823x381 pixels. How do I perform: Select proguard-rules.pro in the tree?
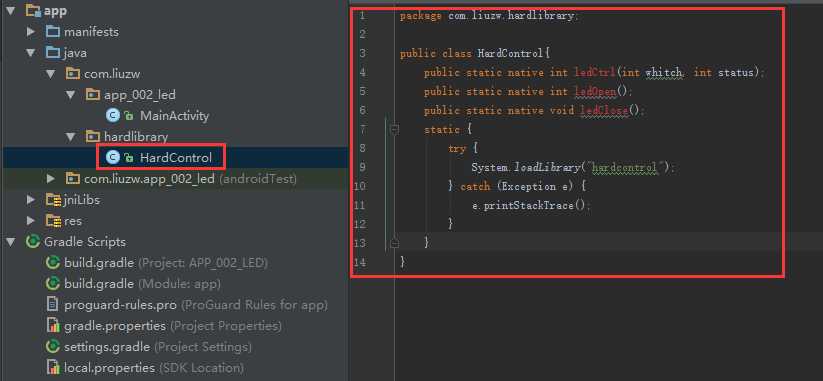pyautogui.click(x=196, y=305)
